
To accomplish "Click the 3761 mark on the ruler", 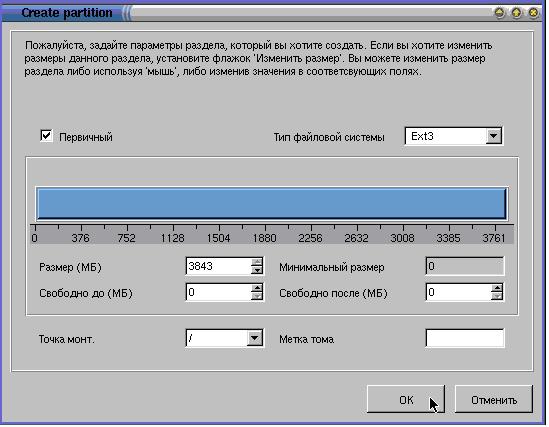I will 494,238.
